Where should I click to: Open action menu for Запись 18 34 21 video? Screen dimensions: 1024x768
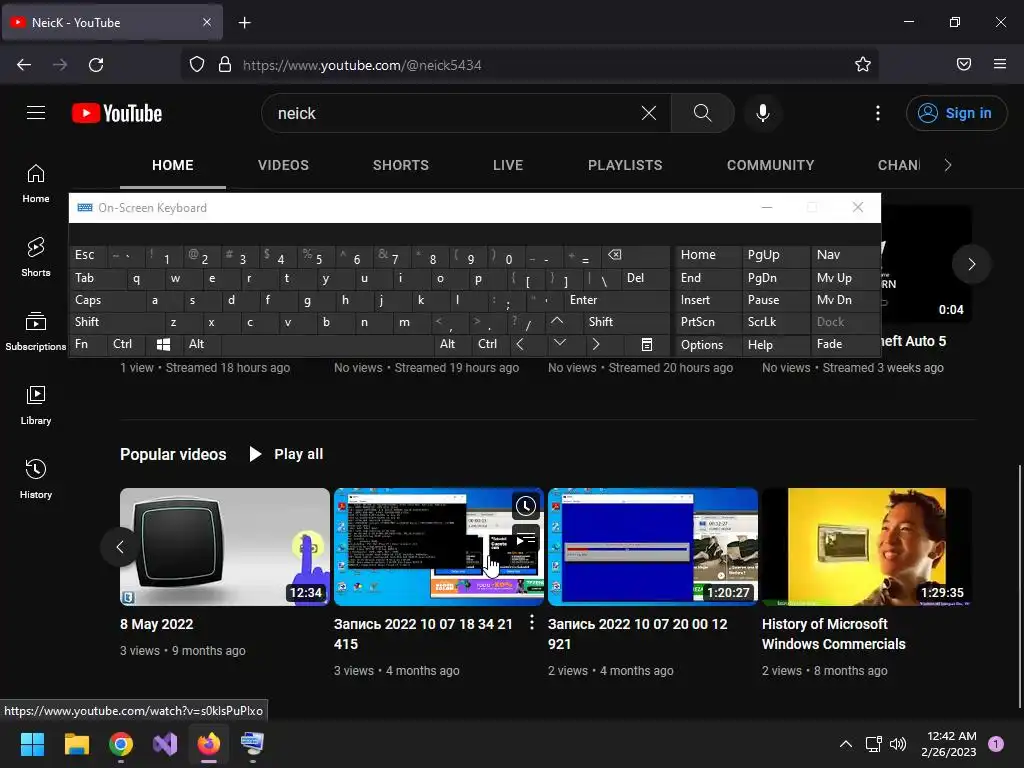(x=532, y=622)
